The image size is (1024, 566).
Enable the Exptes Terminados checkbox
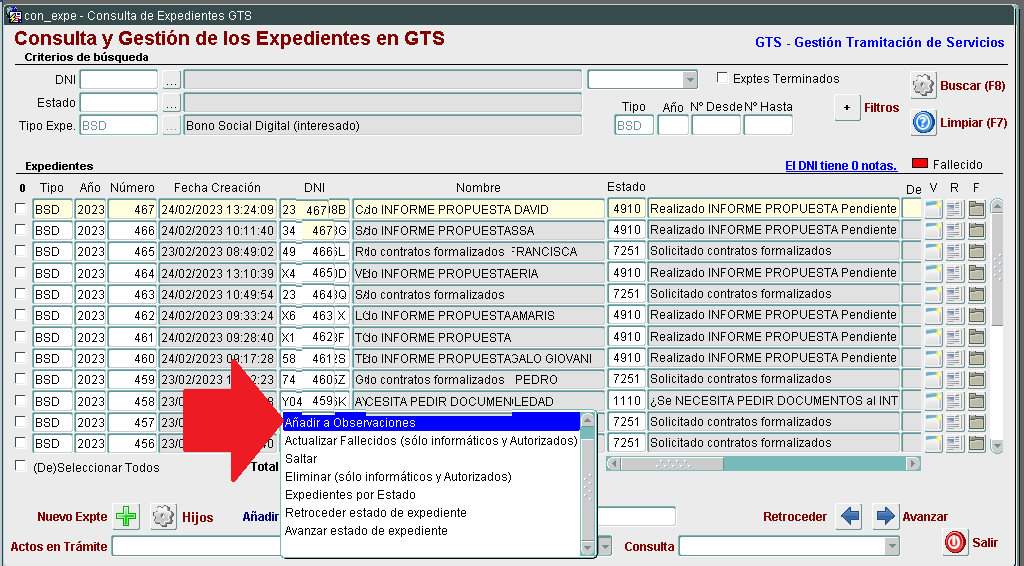click(x=723, y=79)
